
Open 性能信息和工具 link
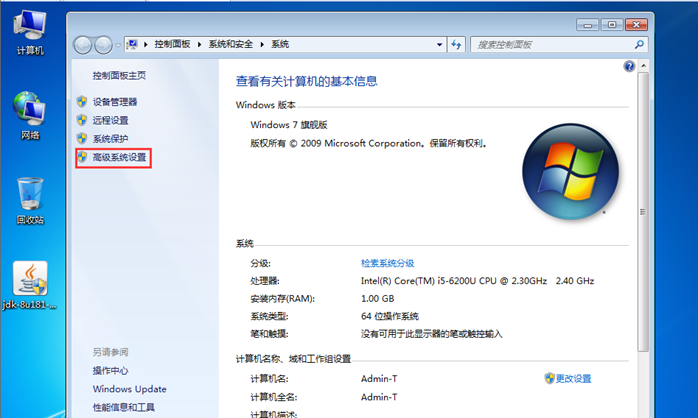click(x=124, y=407)
